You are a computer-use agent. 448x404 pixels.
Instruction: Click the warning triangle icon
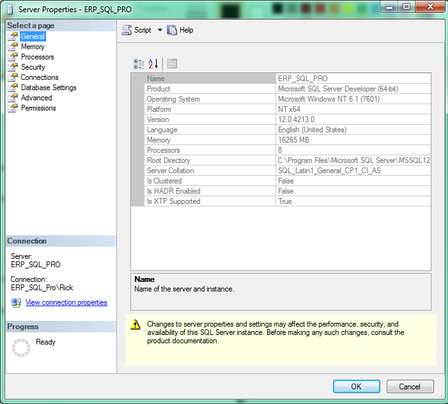pos(135,324)
